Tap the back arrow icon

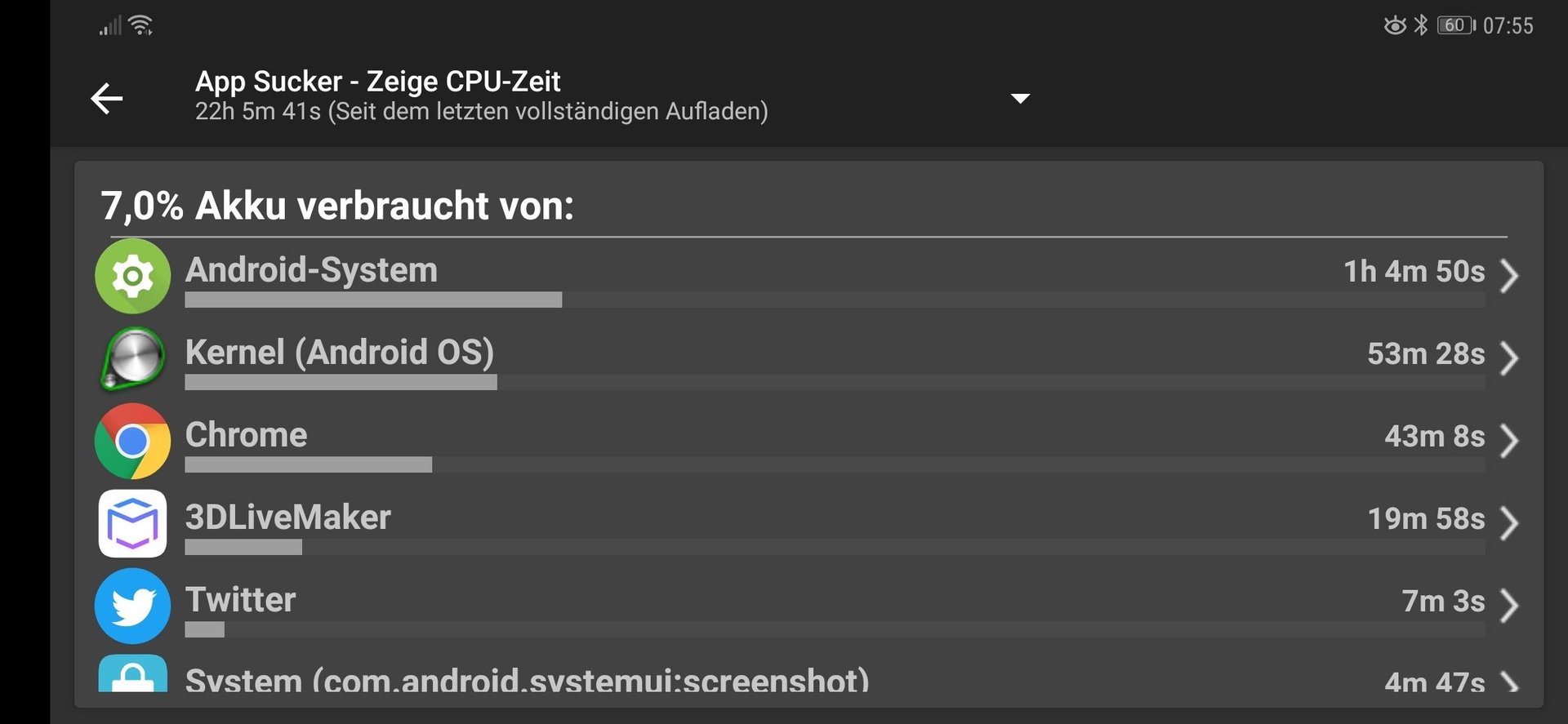click(107, 99)
